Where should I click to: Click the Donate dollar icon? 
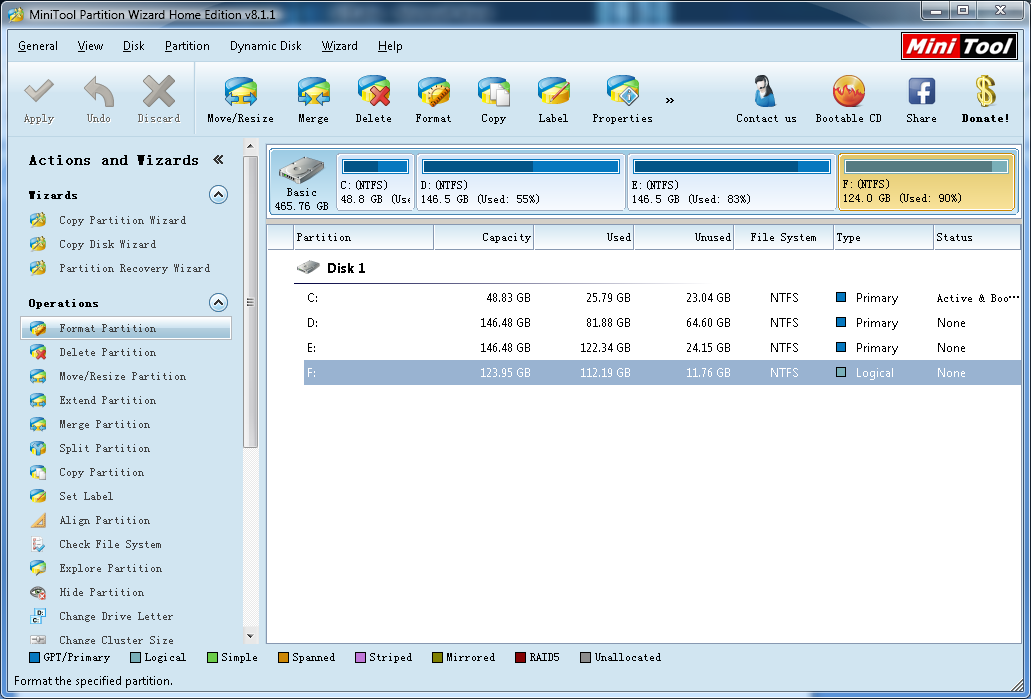coord(985,91)
